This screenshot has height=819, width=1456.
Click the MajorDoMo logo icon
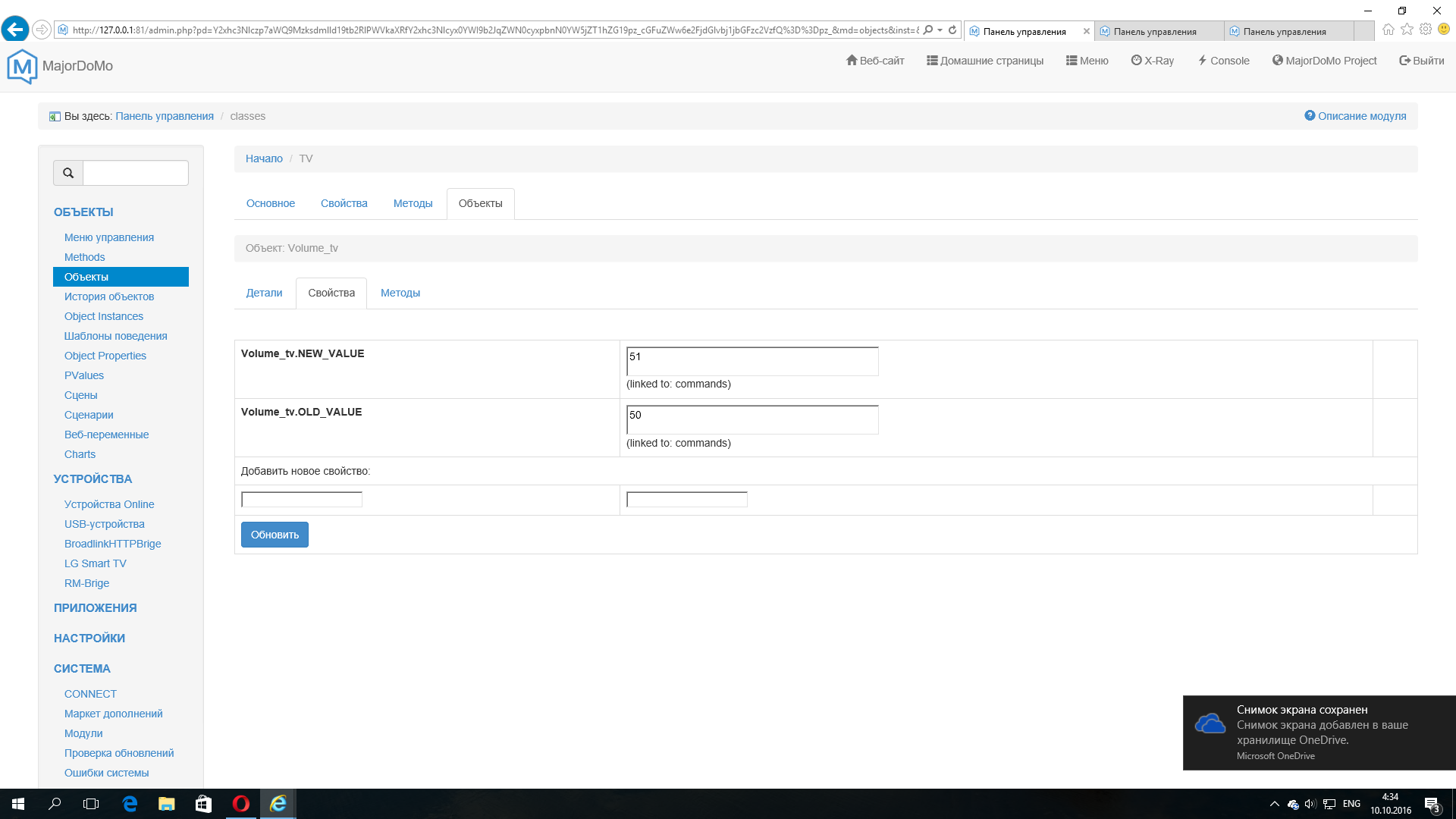pos(22,66)
